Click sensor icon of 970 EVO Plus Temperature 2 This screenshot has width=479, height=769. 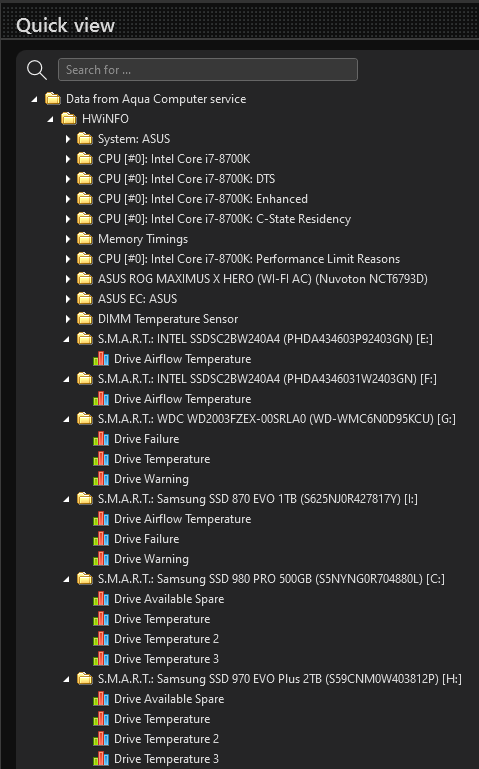(101, 739)
